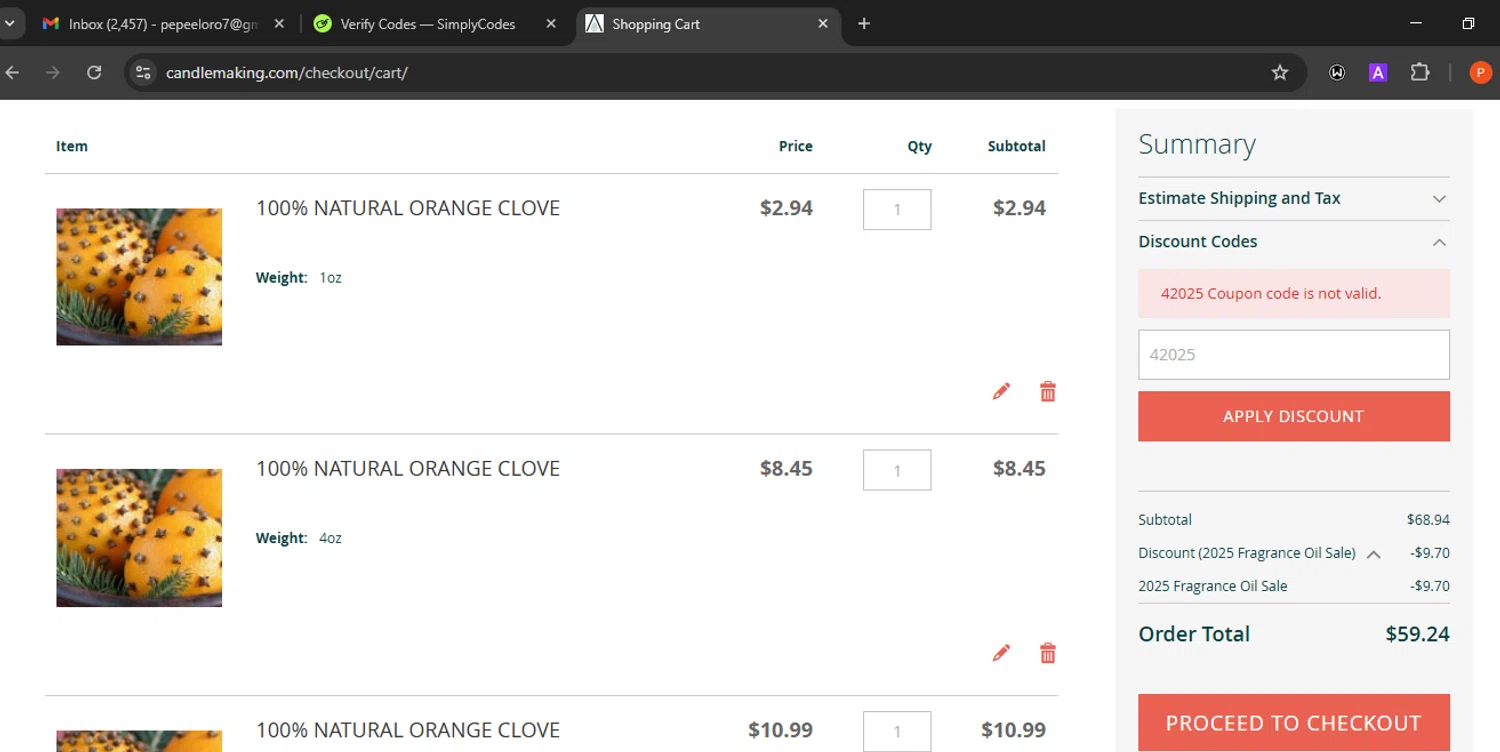Close the Gmail Inbox tab
This screenshot has height=752, width=1500.
[279, 24]
